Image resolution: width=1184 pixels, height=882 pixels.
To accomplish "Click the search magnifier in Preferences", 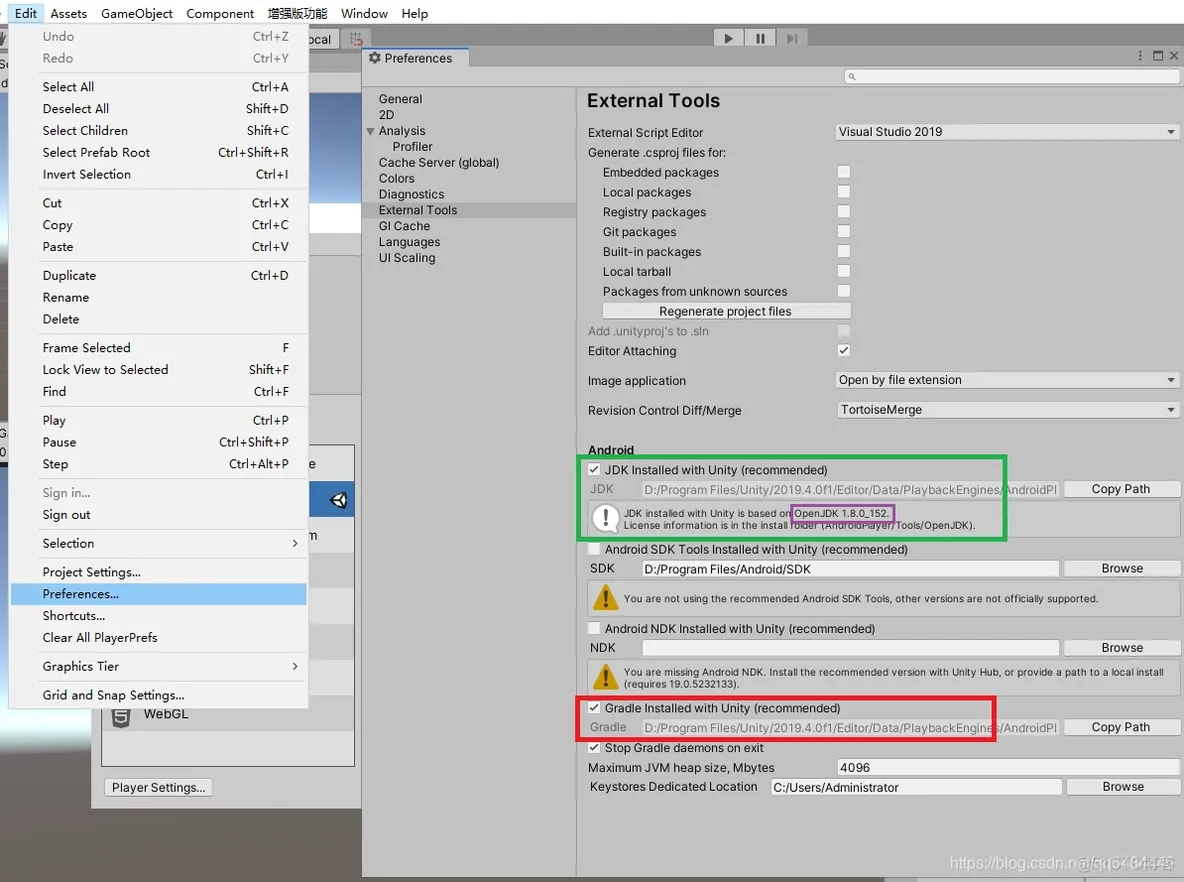I will pyautogui.click(x=852, y=76).
